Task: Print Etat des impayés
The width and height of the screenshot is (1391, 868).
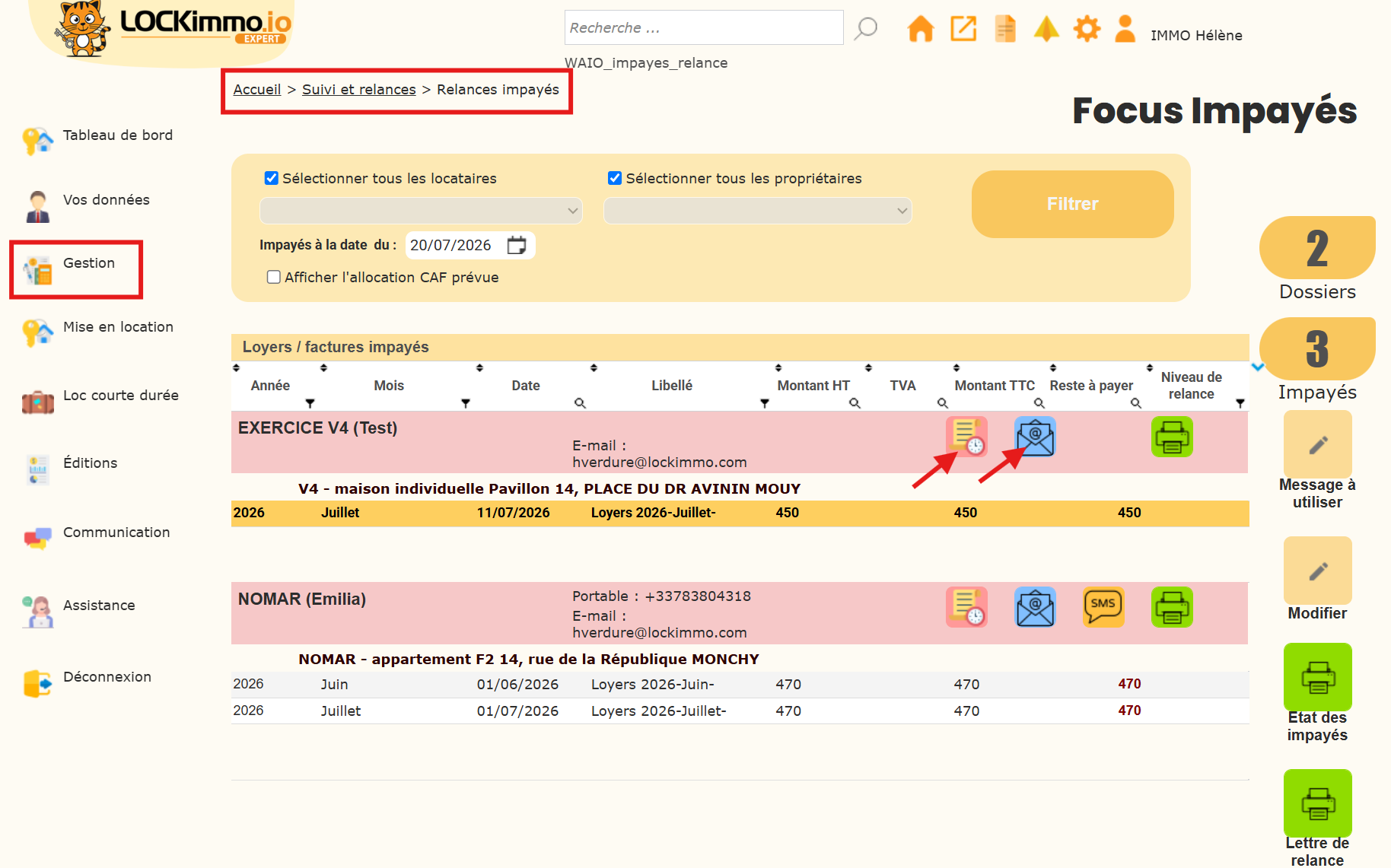Action: pos(1317,677)
